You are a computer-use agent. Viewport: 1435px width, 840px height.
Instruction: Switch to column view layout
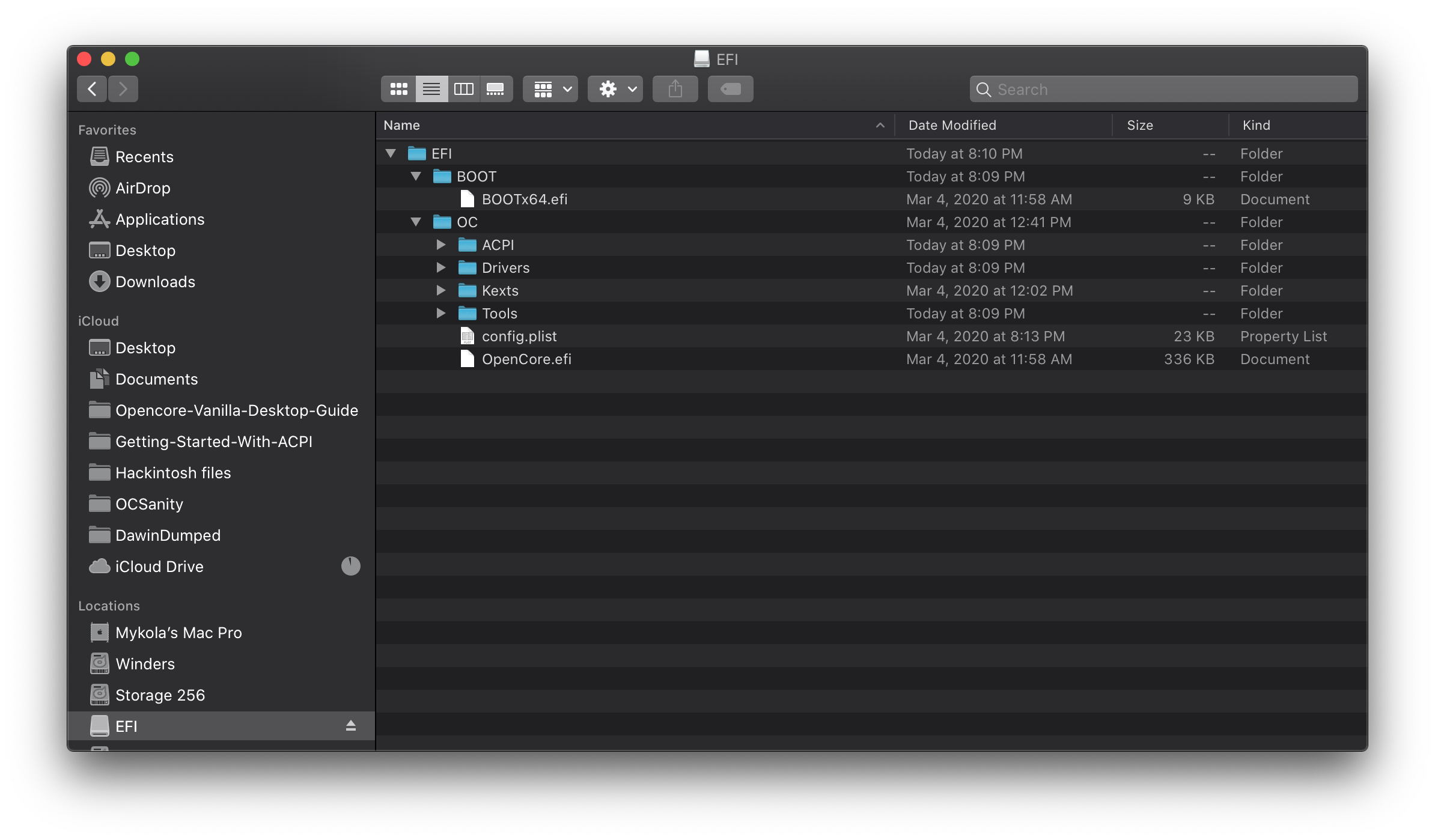pos(463,89)
